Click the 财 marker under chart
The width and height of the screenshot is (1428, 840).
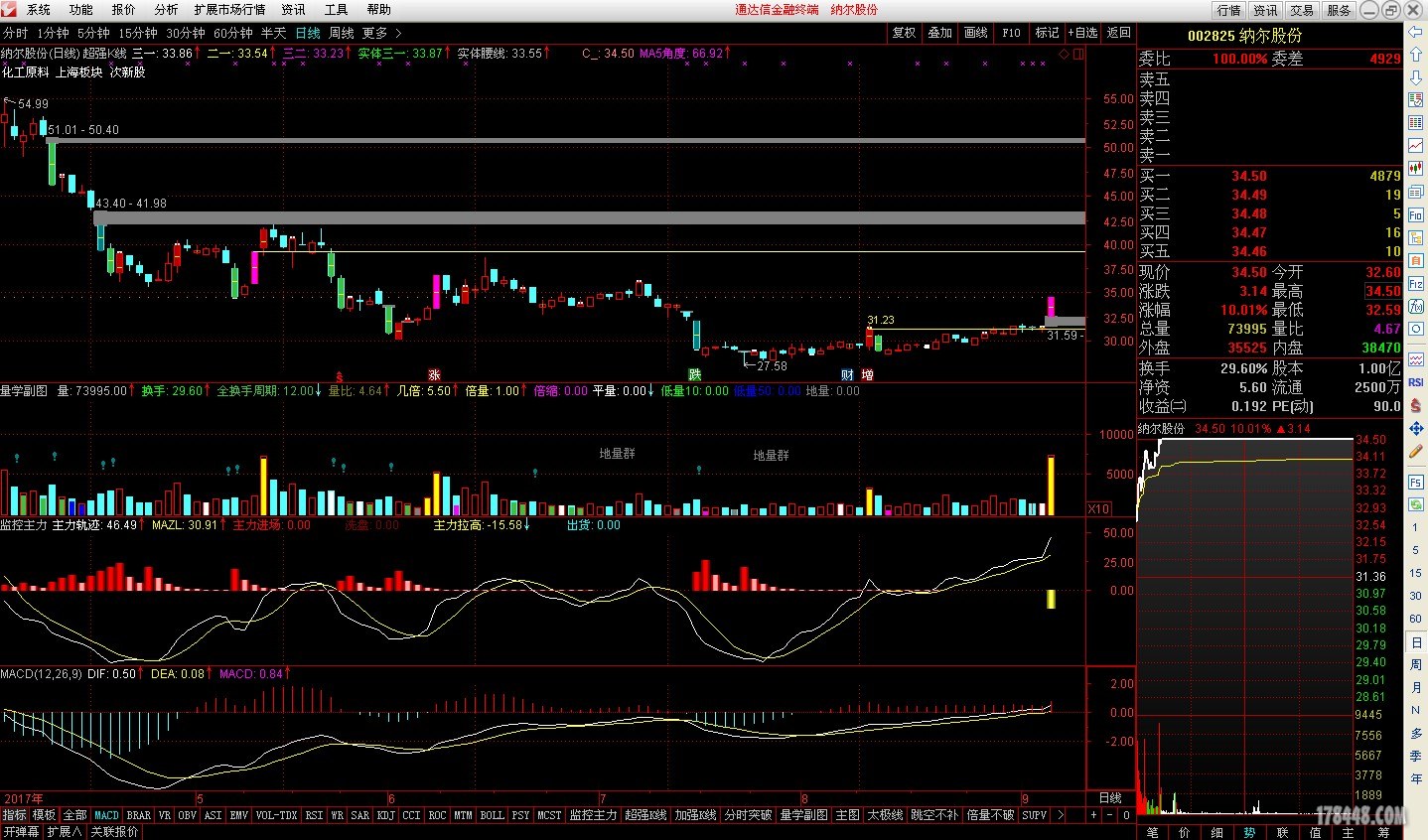(x=847, y=375)
